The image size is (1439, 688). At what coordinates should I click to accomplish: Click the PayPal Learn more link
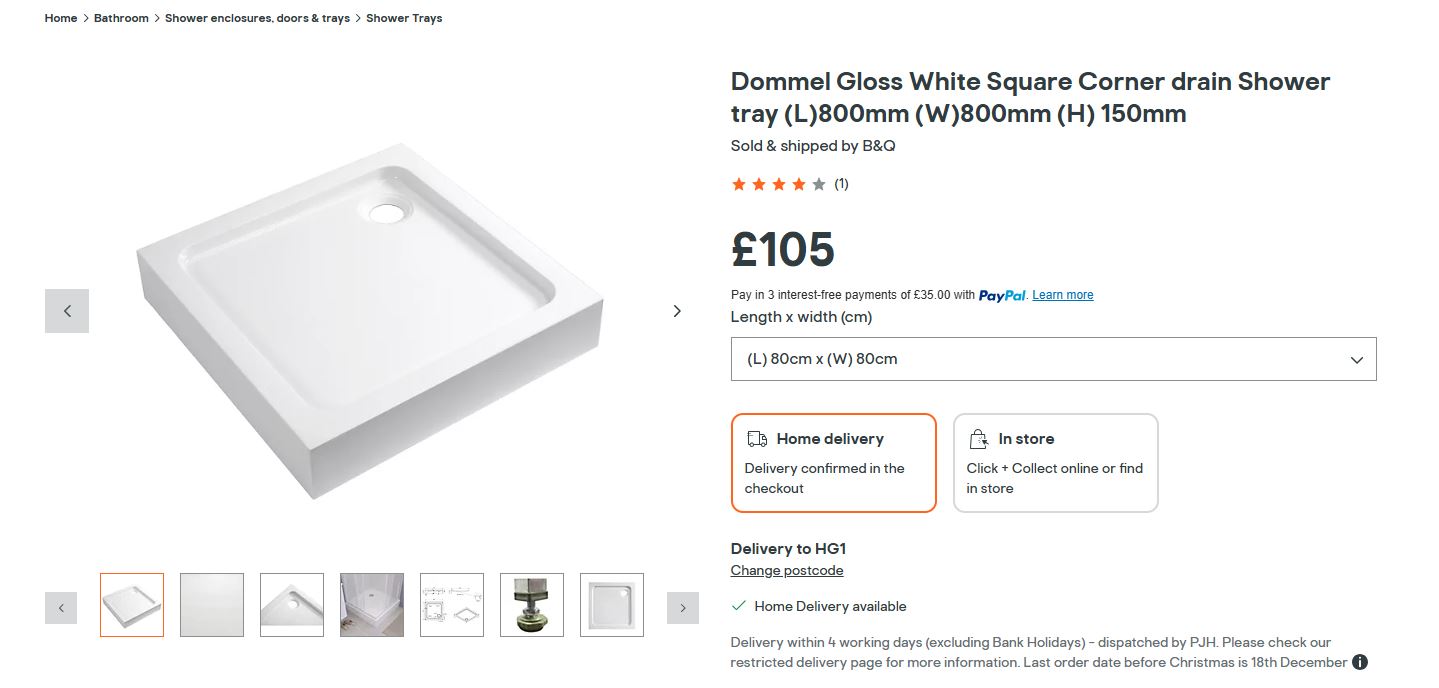(x=1062, y=295)
